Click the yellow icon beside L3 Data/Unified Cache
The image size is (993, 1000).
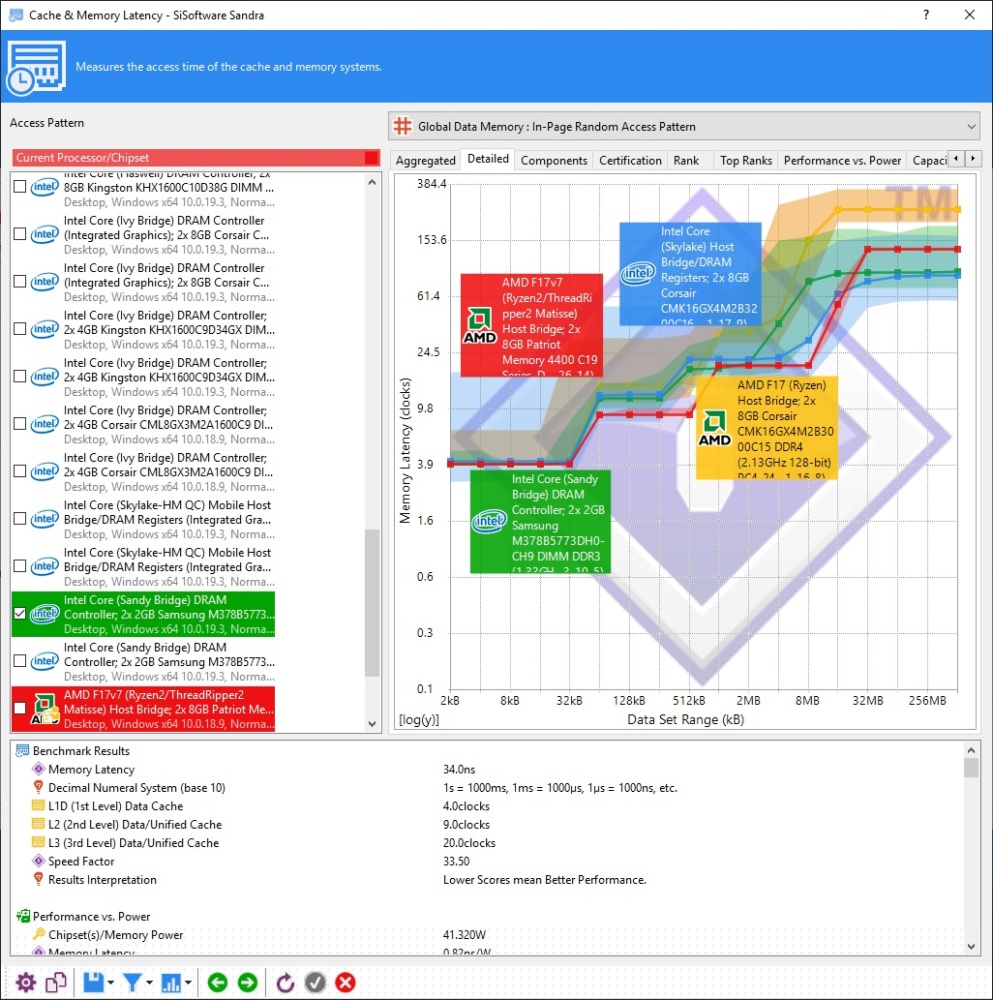point(38,842)
